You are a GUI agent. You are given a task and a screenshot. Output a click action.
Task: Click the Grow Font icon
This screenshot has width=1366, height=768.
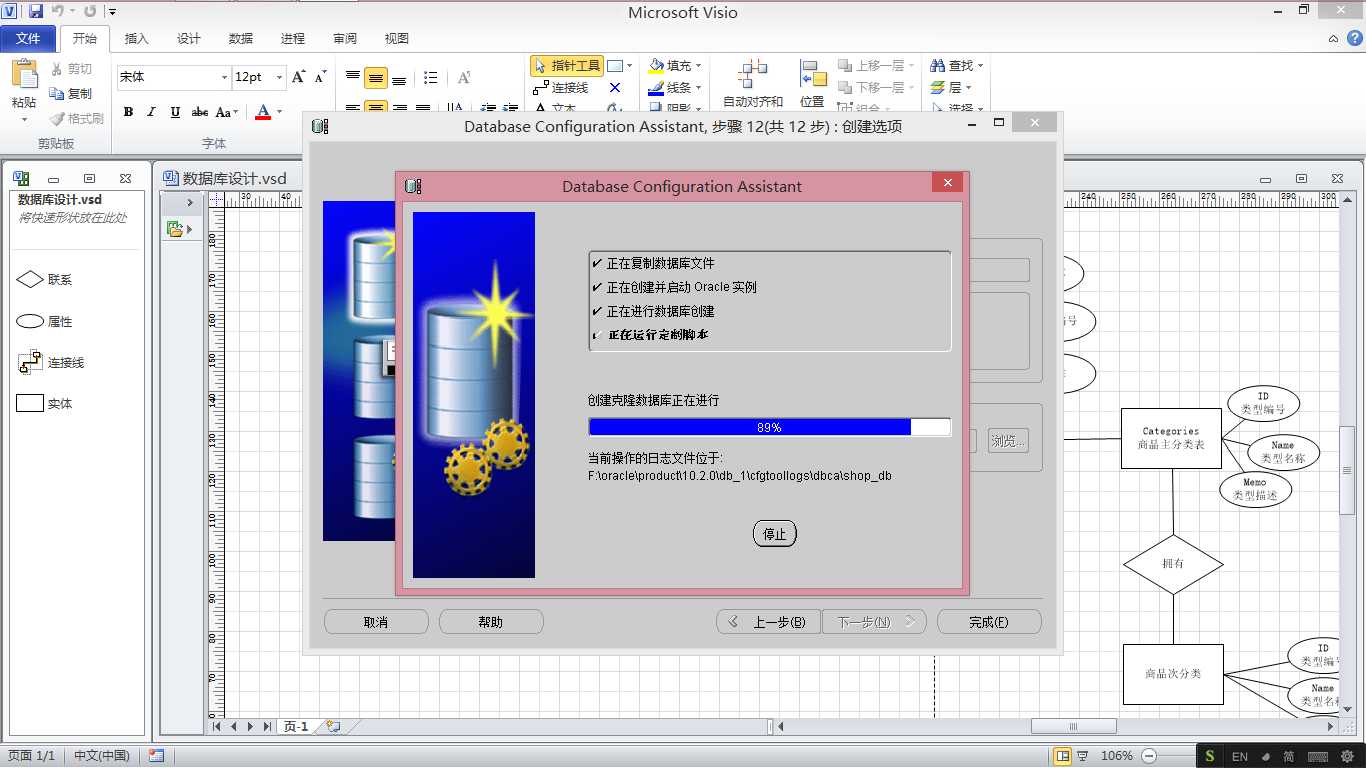pos(298,77)
